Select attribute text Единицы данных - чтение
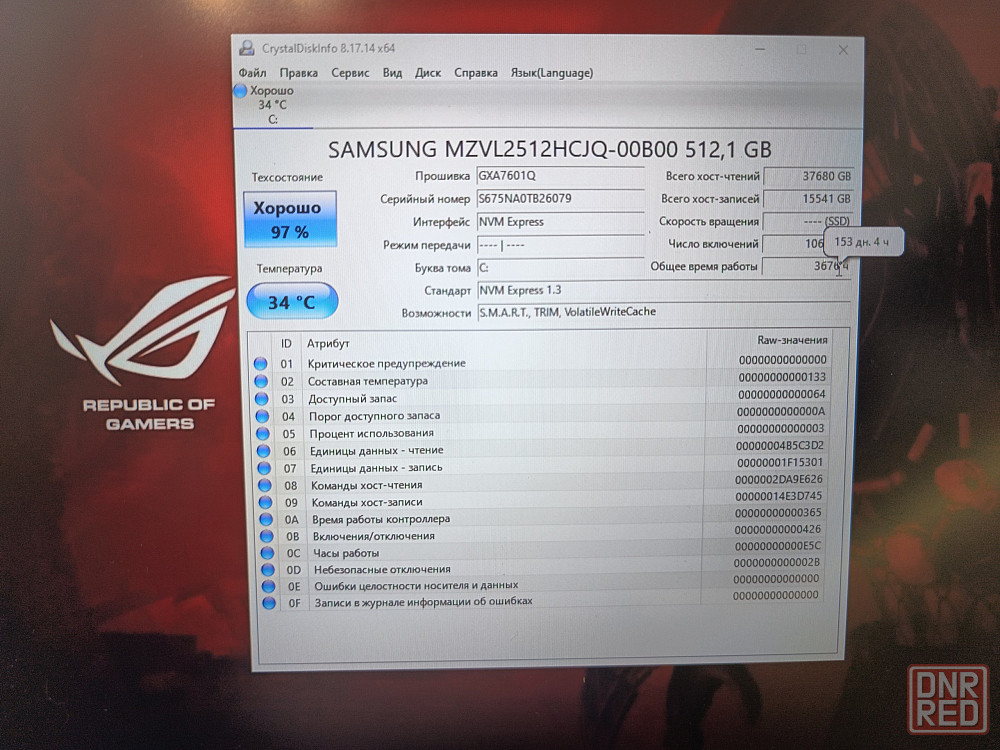1000x750 pixels. tap(377, 451)
